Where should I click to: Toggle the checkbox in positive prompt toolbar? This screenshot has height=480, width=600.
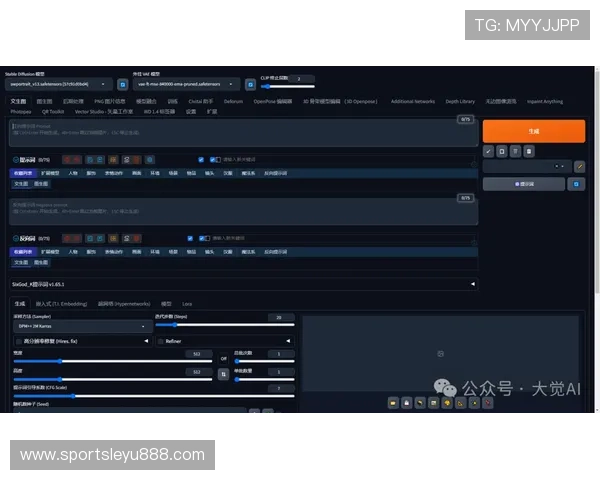[x=201, y=159]
